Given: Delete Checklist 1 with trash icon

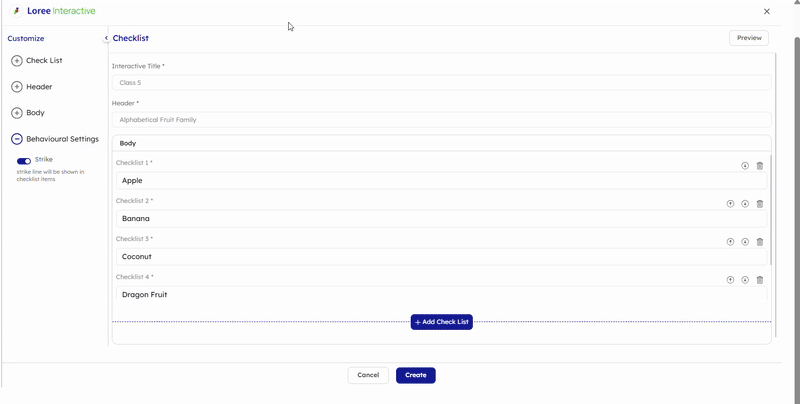Looking at the screenshot, I should click(760, 166).
